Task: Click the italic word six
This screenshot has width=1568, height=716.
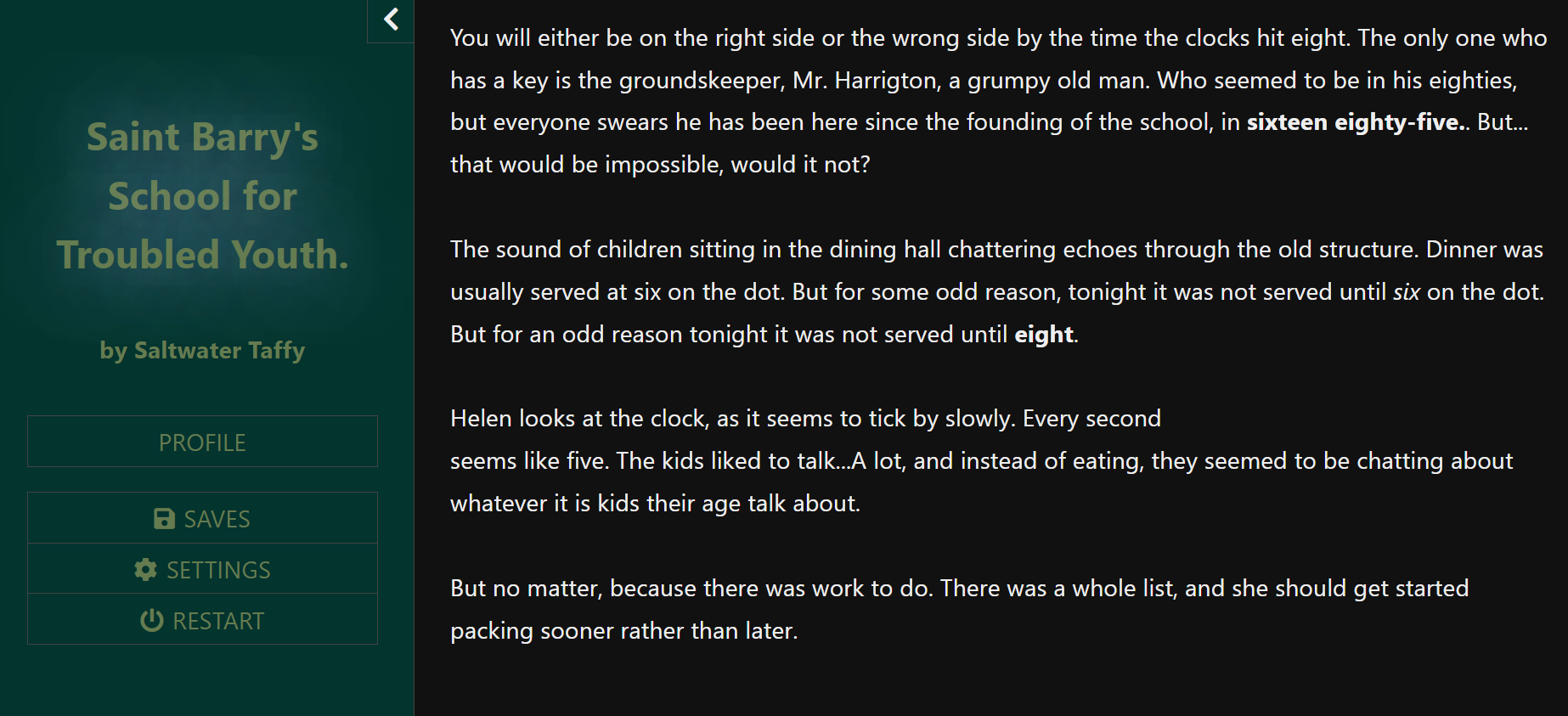Action: pos(1407,292)
